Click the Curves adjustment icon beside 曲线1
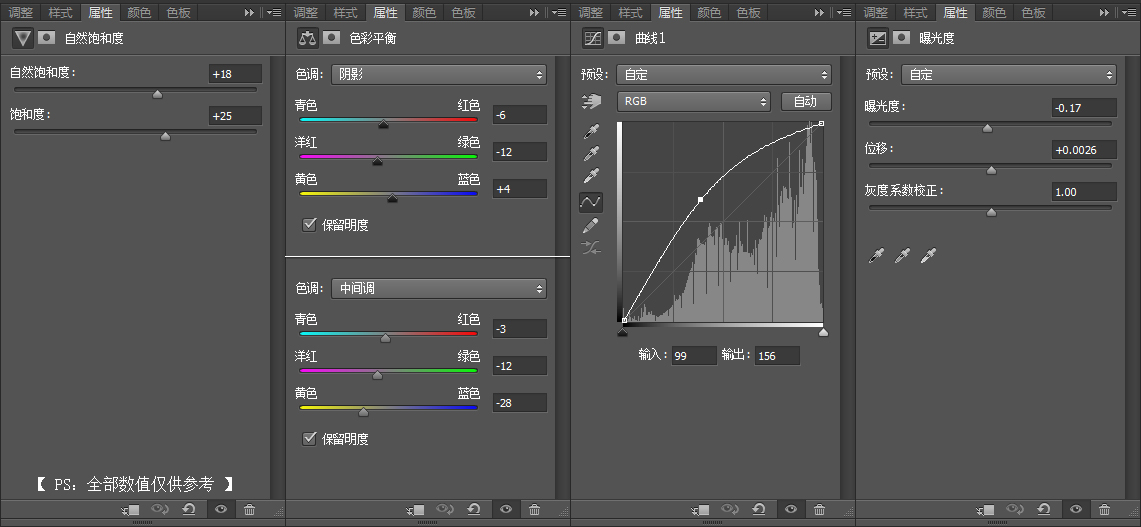 (593, 38)
